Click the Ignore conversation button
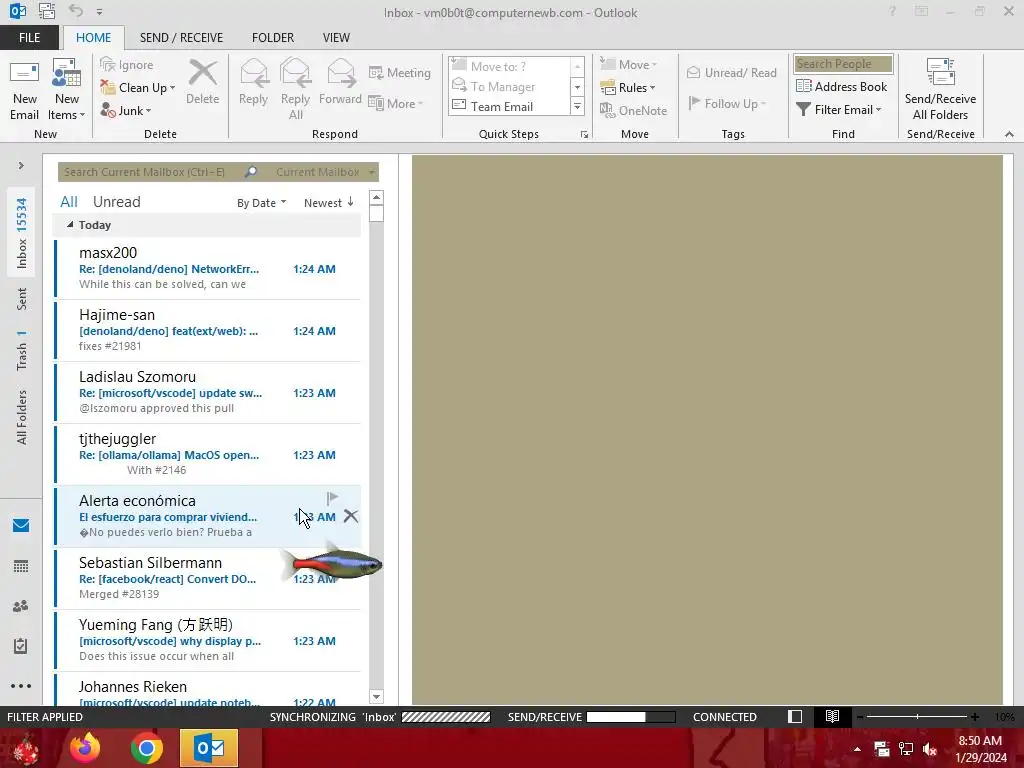The image size is (1024, 768). click(x=127, y=65)
